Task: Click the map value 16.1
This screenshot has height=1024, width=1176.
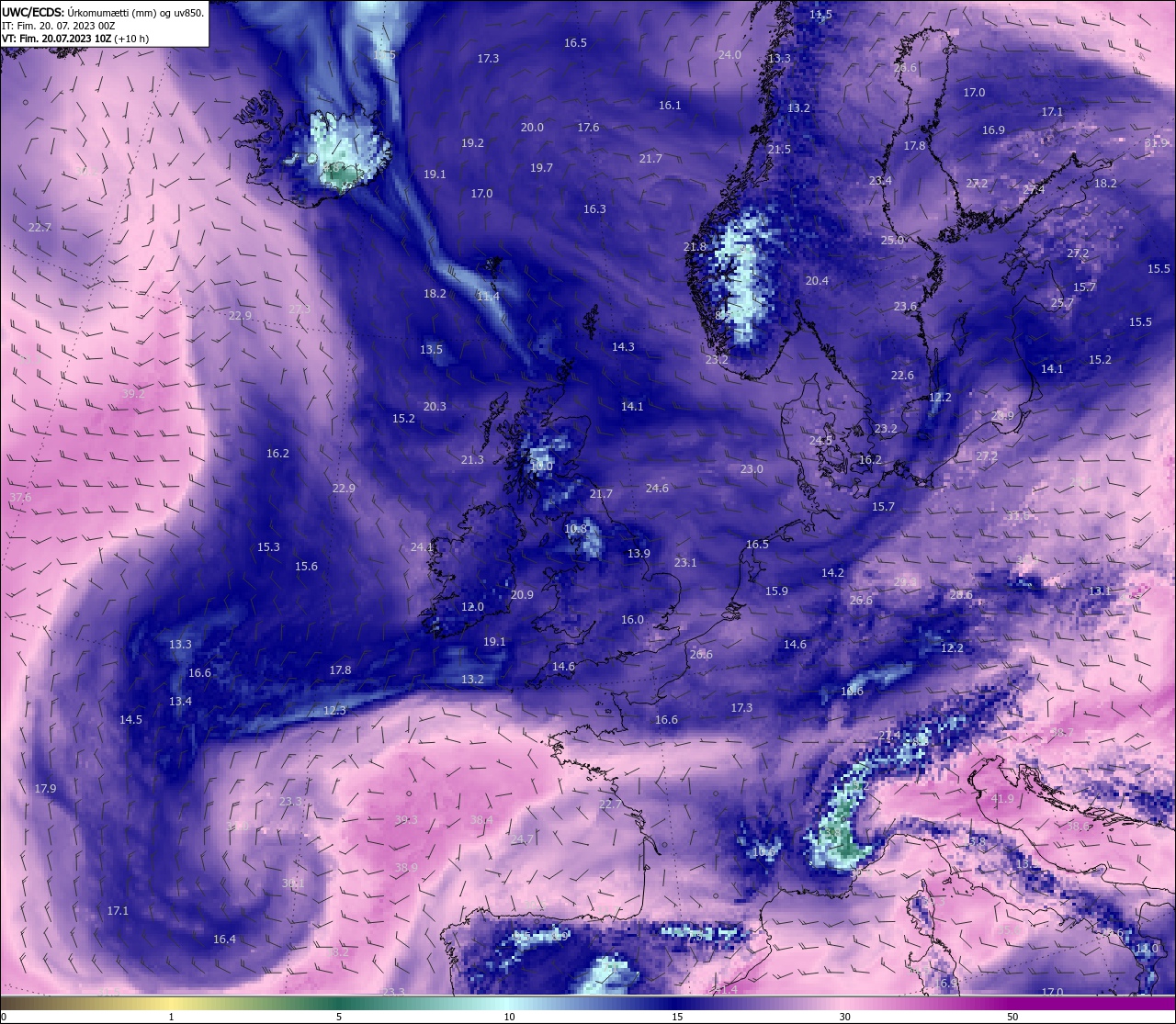Action: [x=670, y=106]
